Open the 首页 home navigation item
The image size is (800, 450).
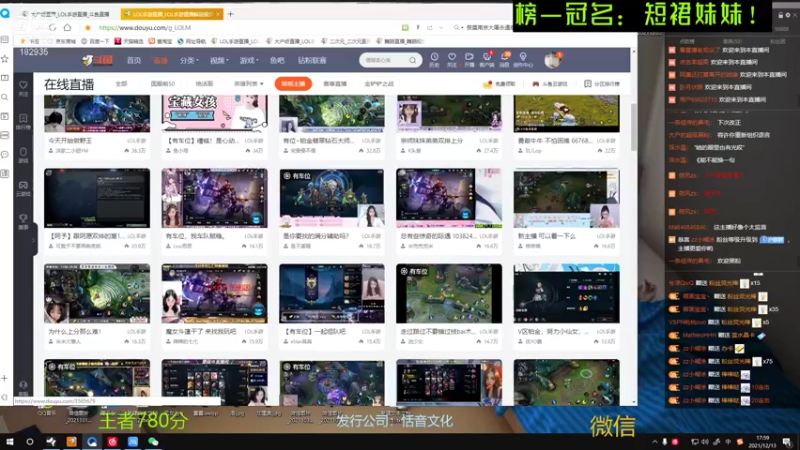point(134,60)
